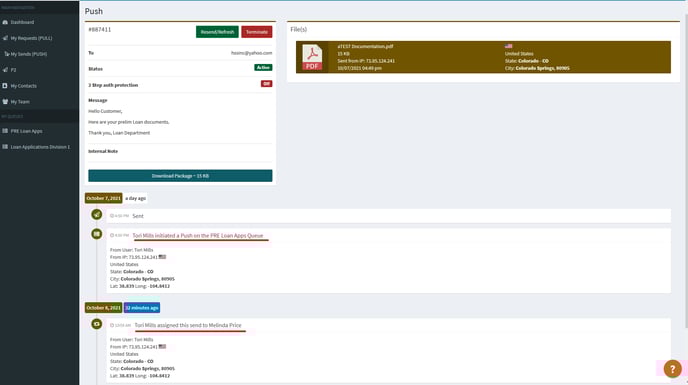Open My Requests (PULL) menu item
688x385 pixels.
click(x=31, y=38)
